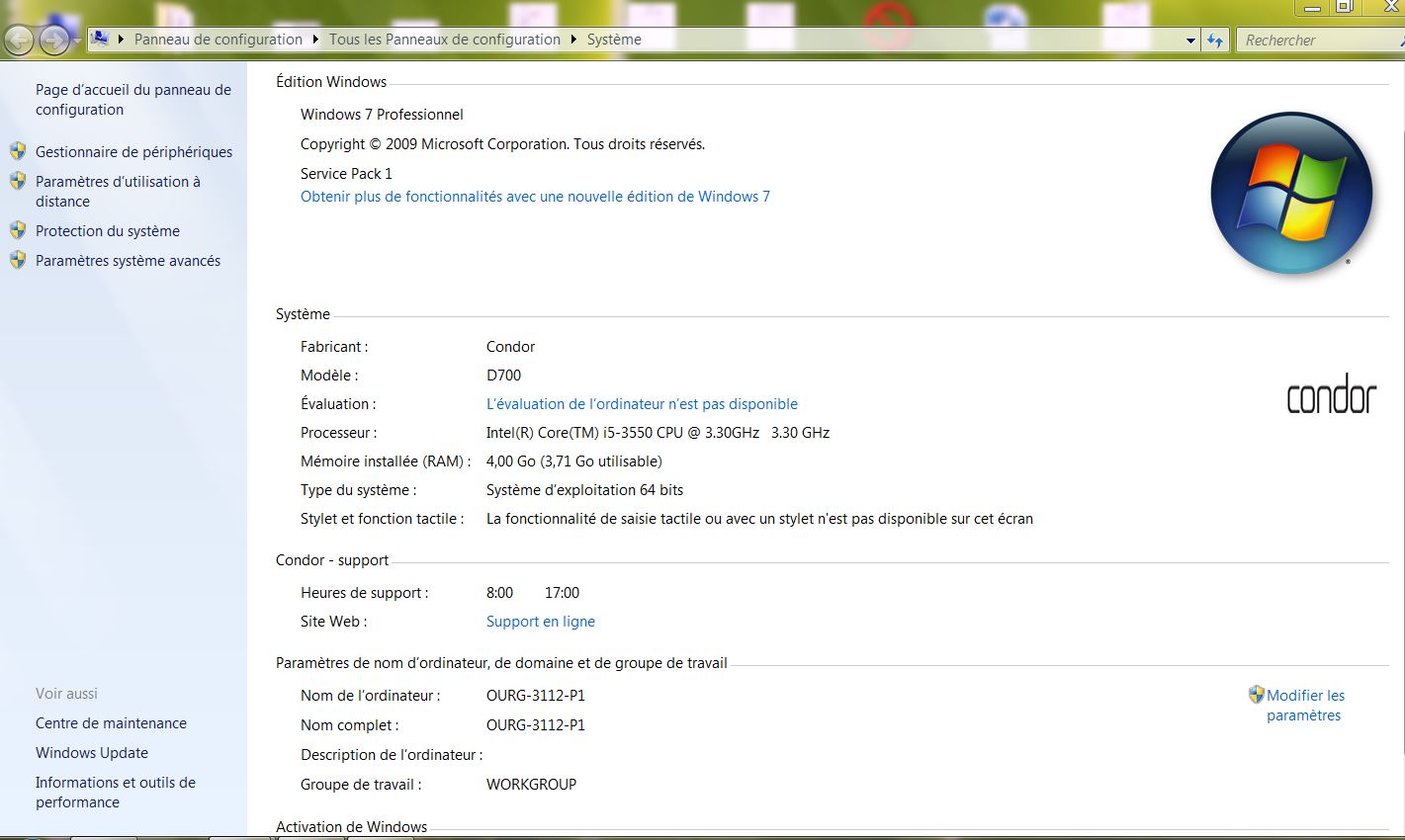This screenshot has width=1405, height=840.
Task: Click the "Évaluation :" label
Action: point(338,404)
